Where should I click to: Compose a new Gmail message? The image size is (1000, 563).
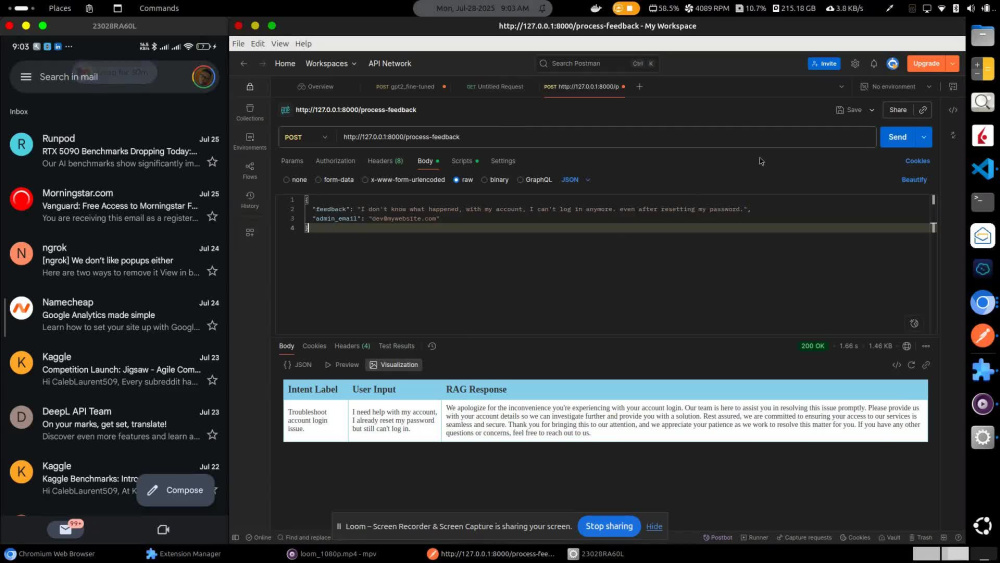pos(175,490)
